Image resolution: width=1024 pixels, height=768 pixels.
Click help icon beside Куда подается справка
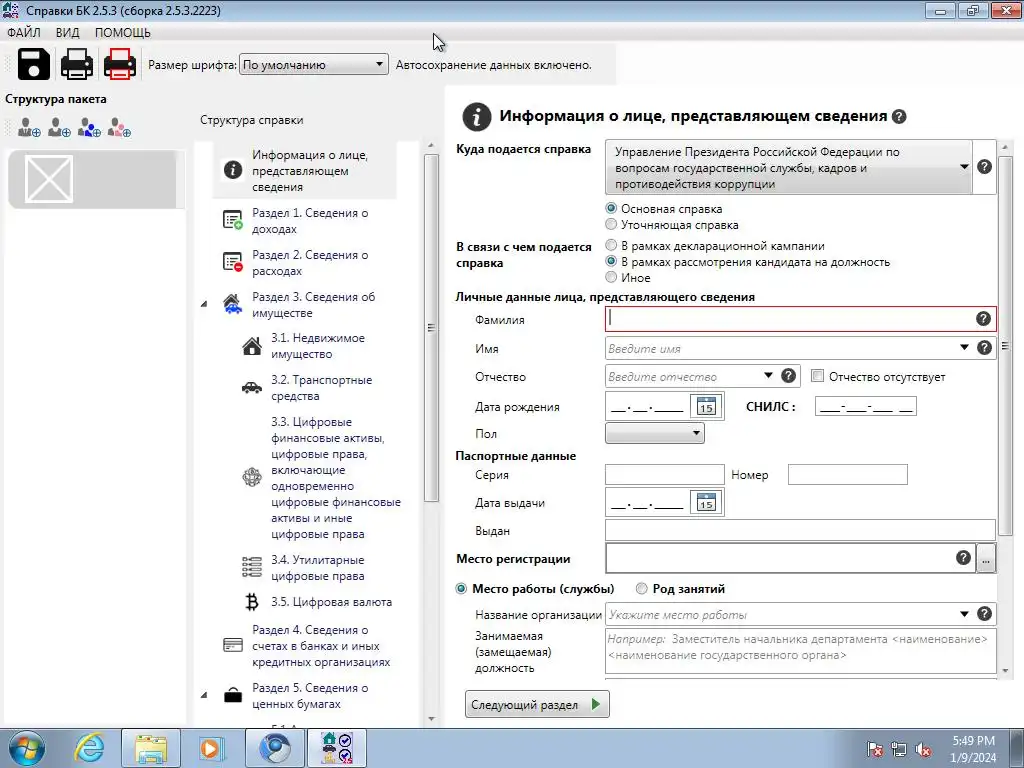point(984,167)
